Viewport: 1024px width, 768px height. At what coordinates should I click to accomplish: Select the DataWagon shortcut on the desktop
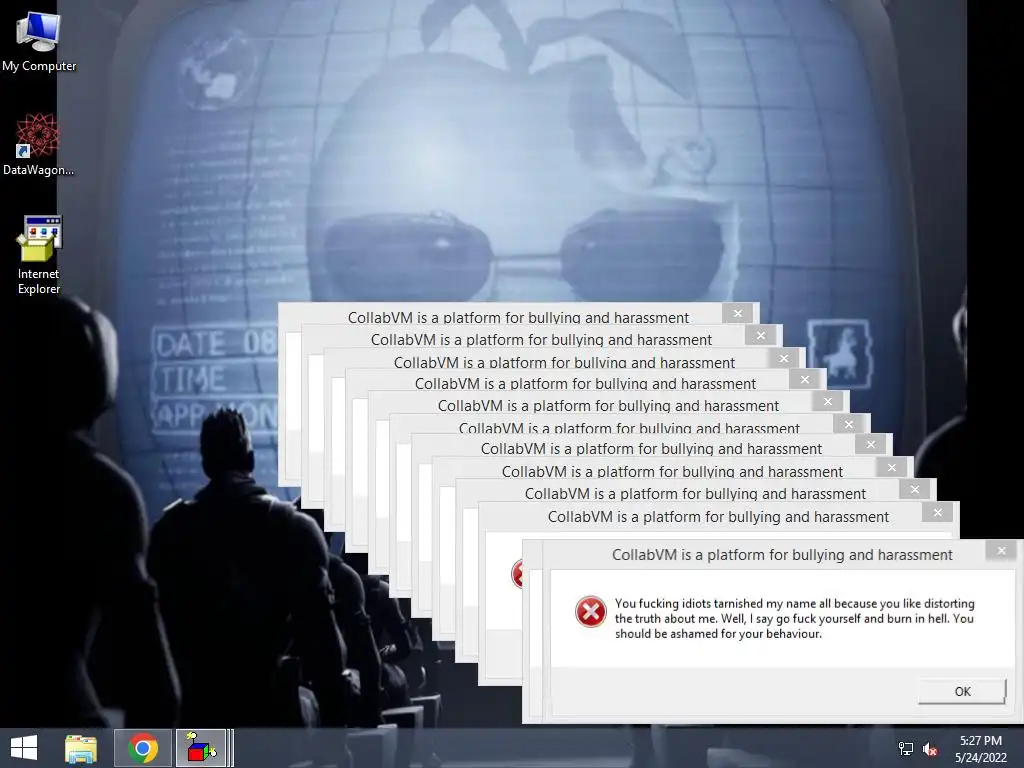tap(38, 144)
